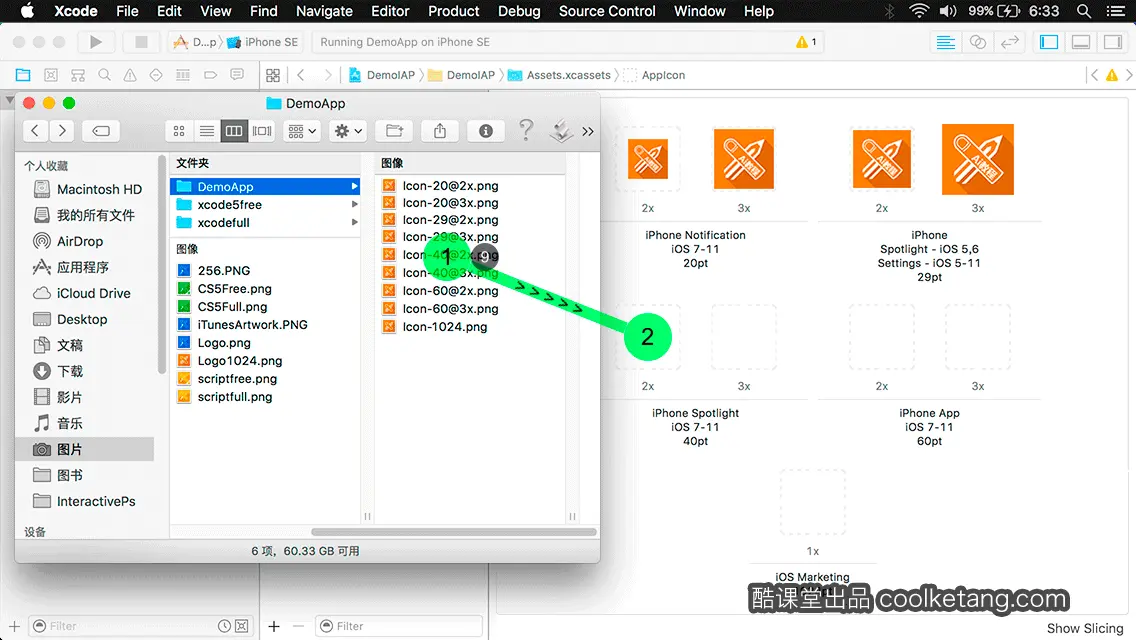Select the Standard editor button

pyautogui.click(x=945, y=42)
